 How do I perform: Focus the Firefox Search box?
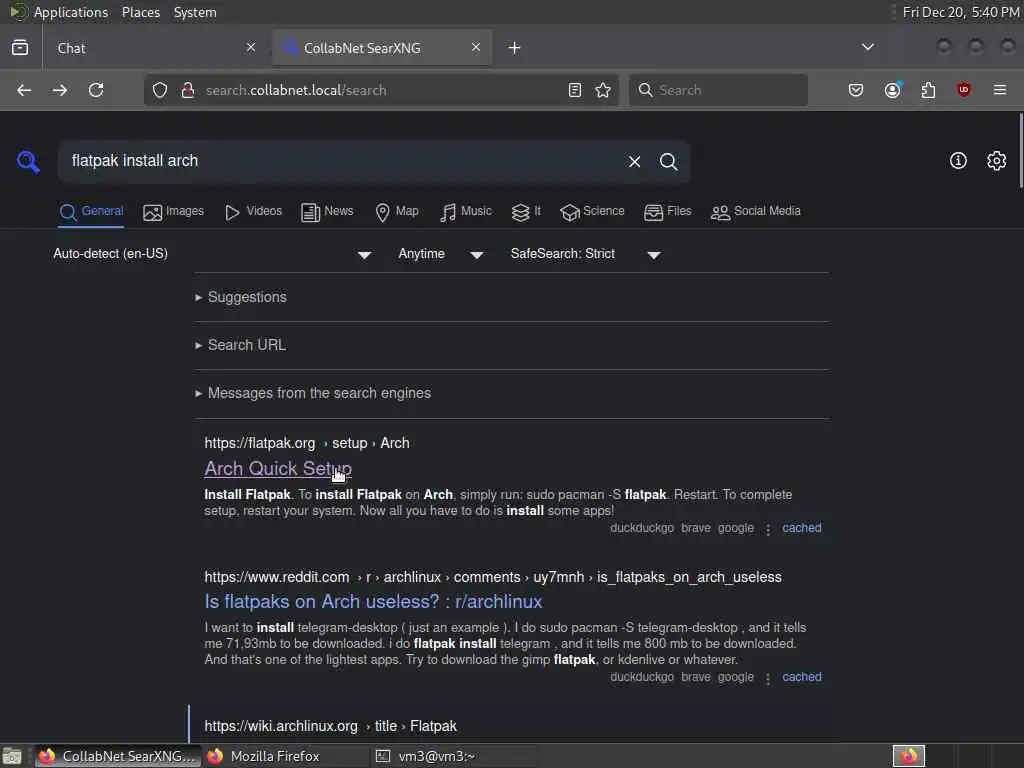[x=718, y=90]
